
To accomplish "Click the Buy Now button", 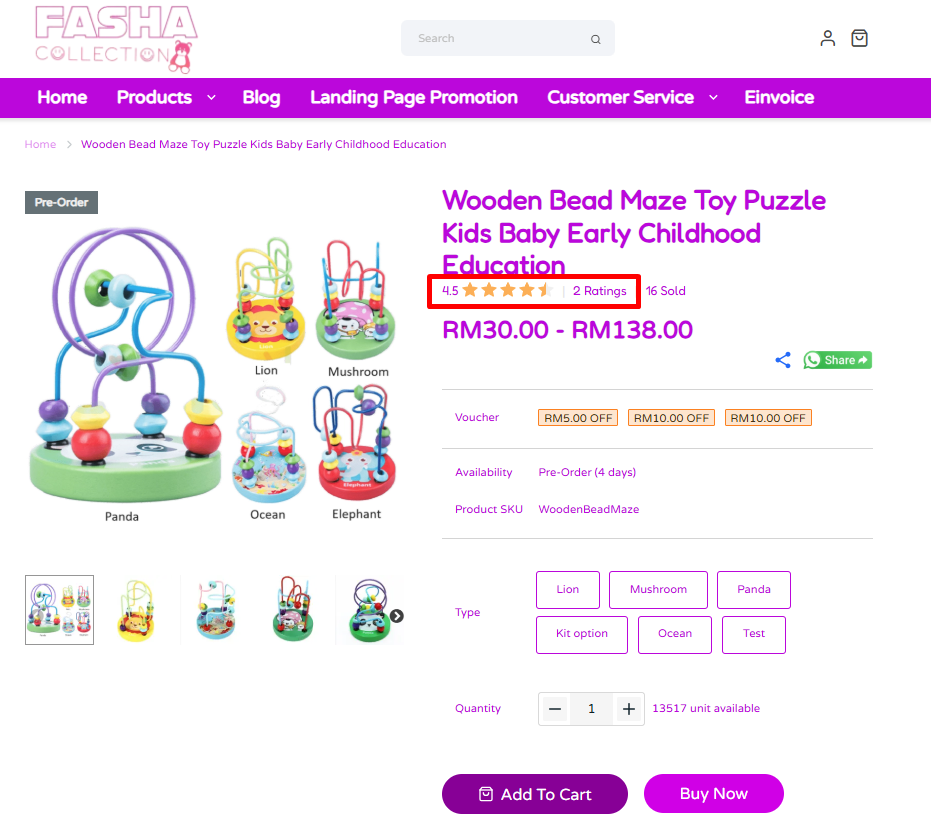I will pos(713,794).
